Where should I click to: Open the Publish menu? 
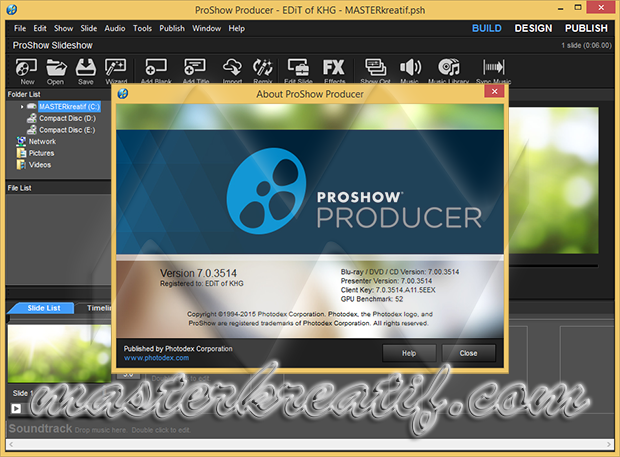click(x=172, y=28)
